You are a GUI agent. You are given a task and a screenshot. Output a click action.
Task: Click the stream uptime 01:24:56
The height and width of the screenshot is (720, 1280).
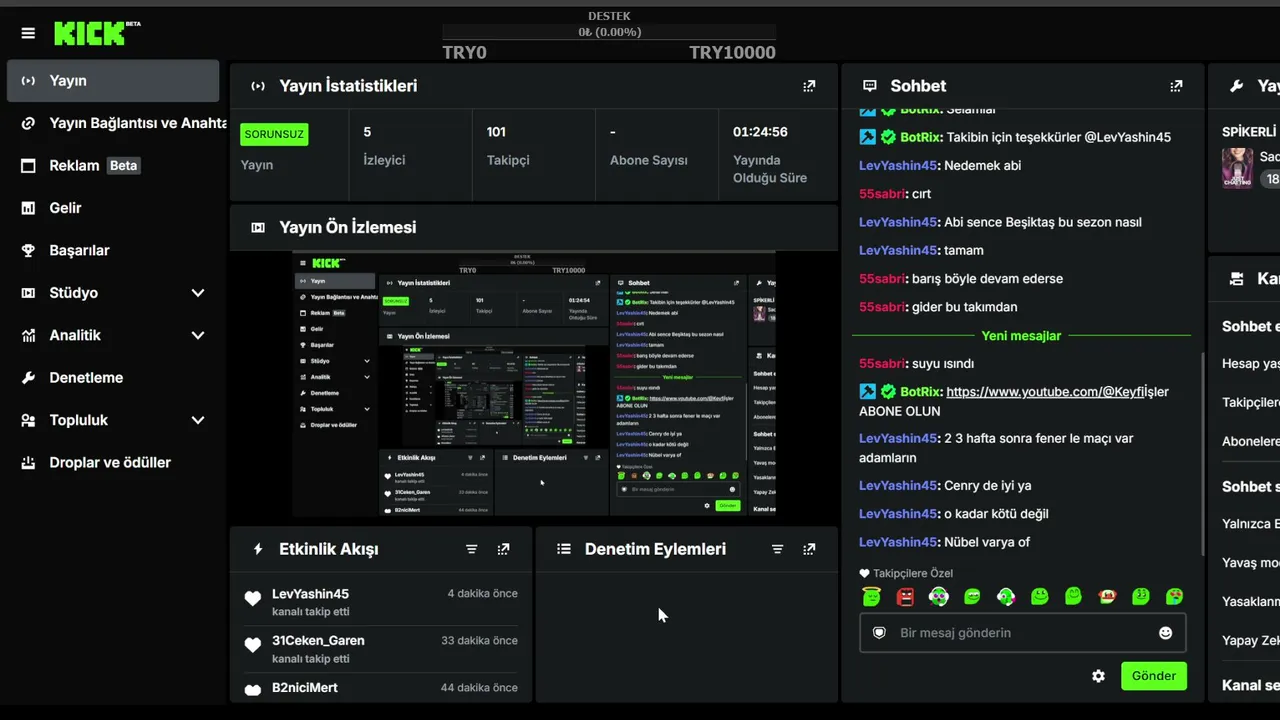760,132
